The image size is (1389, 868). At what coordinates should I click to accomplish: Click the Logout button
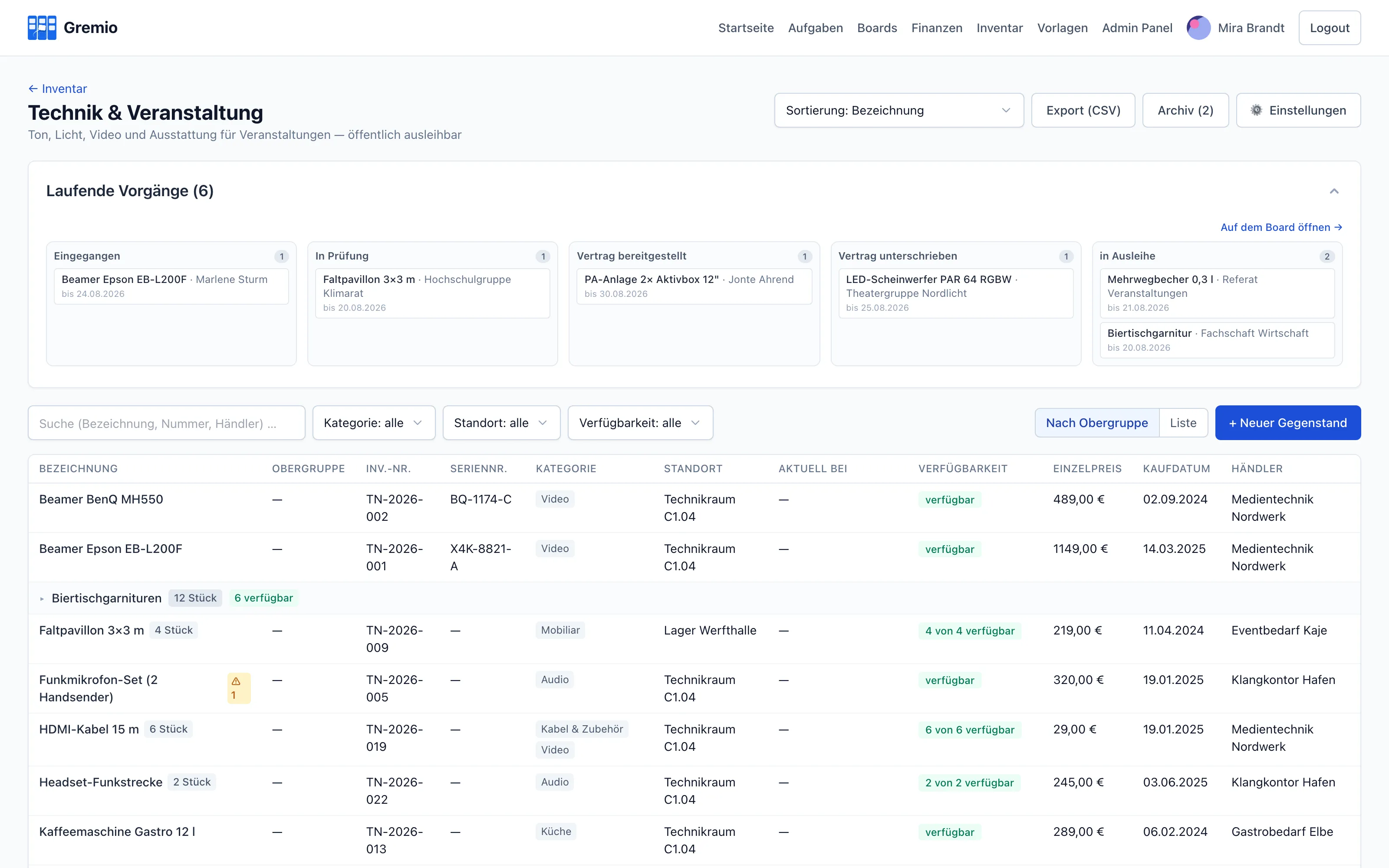pyautogui.click(x=1329, y=27)
